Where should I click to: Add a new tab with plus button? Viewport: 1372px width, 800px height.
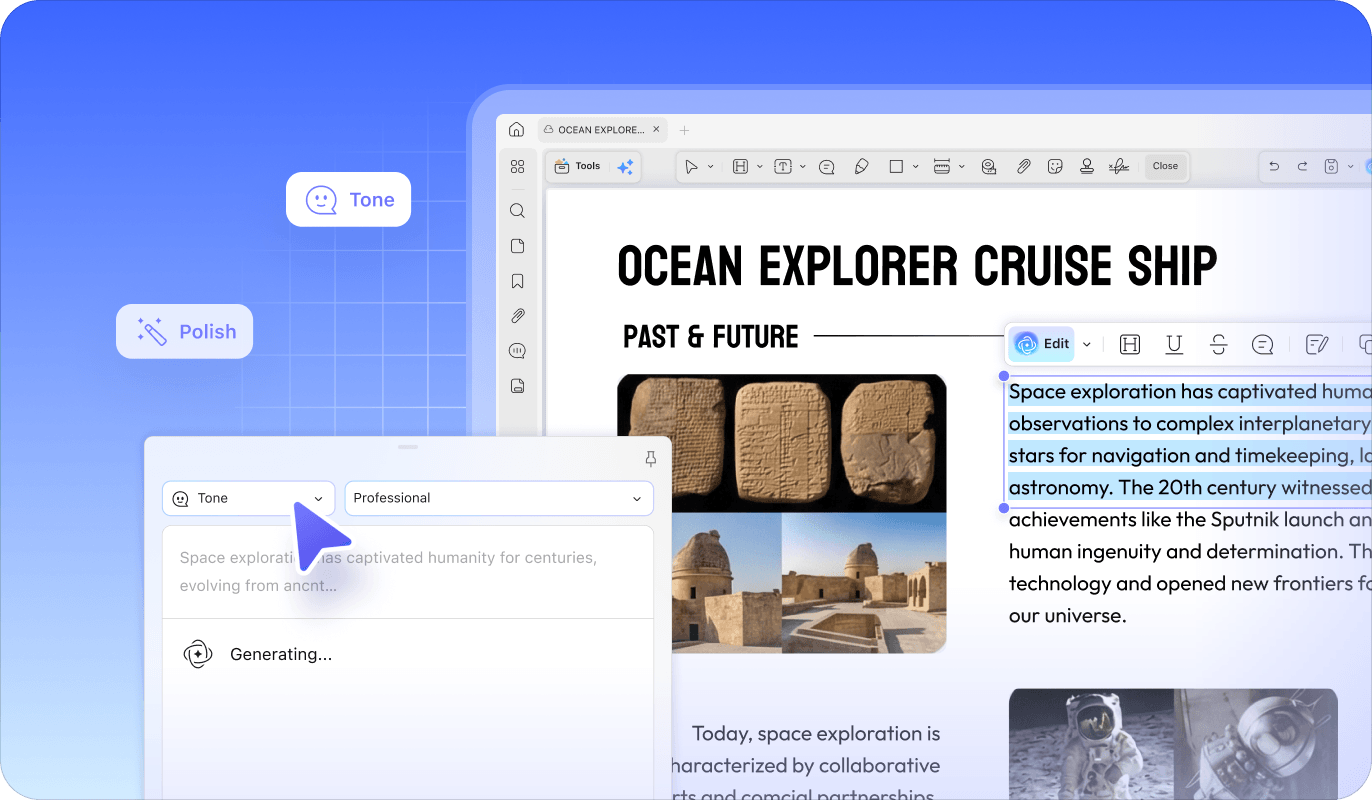(x=685, y=130)
